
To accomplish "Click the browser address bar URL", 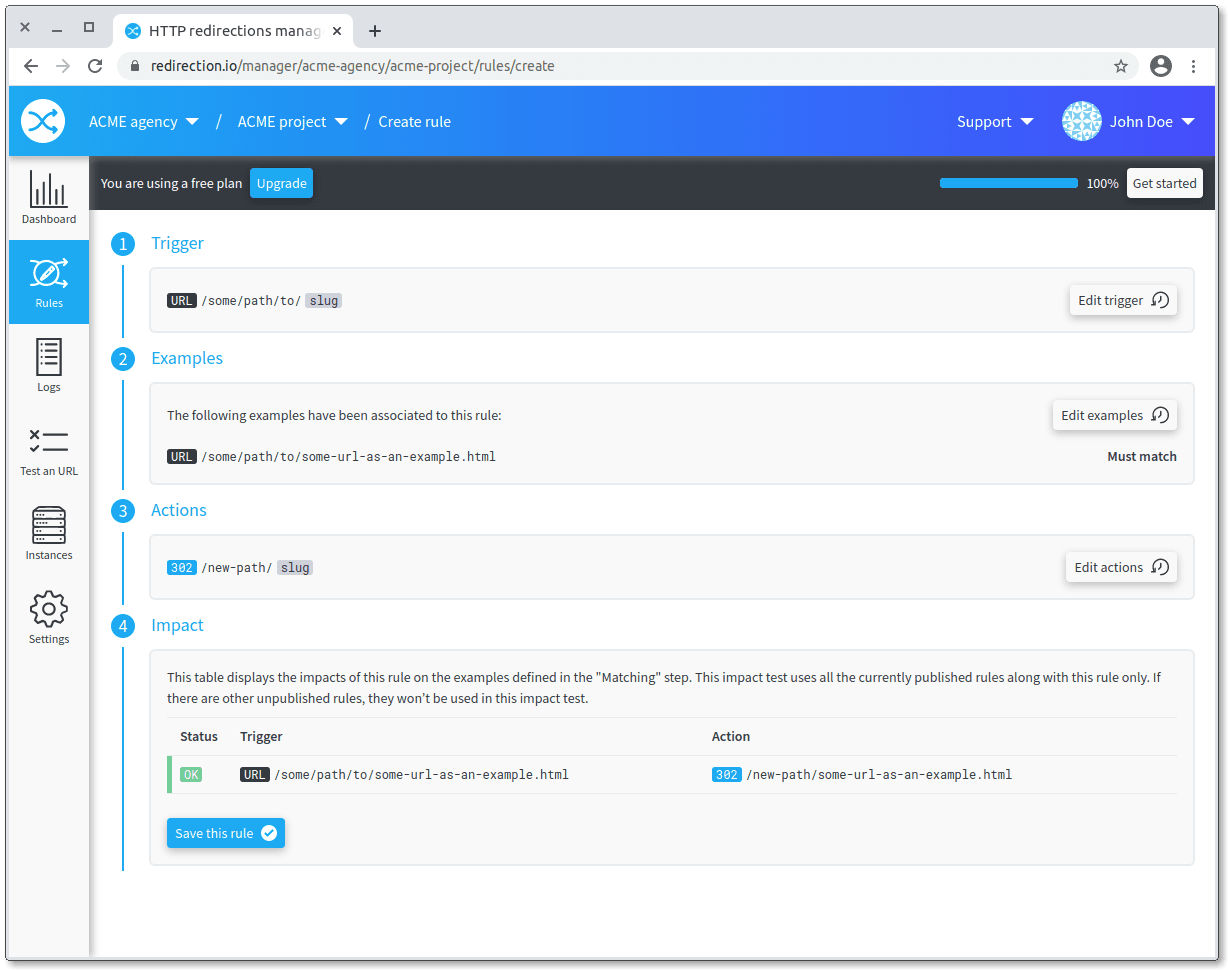I will pyautogui.click(x=352, y=66).
